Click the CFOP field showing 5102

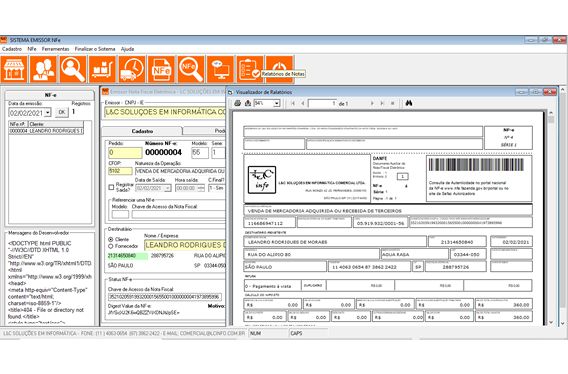120,171
